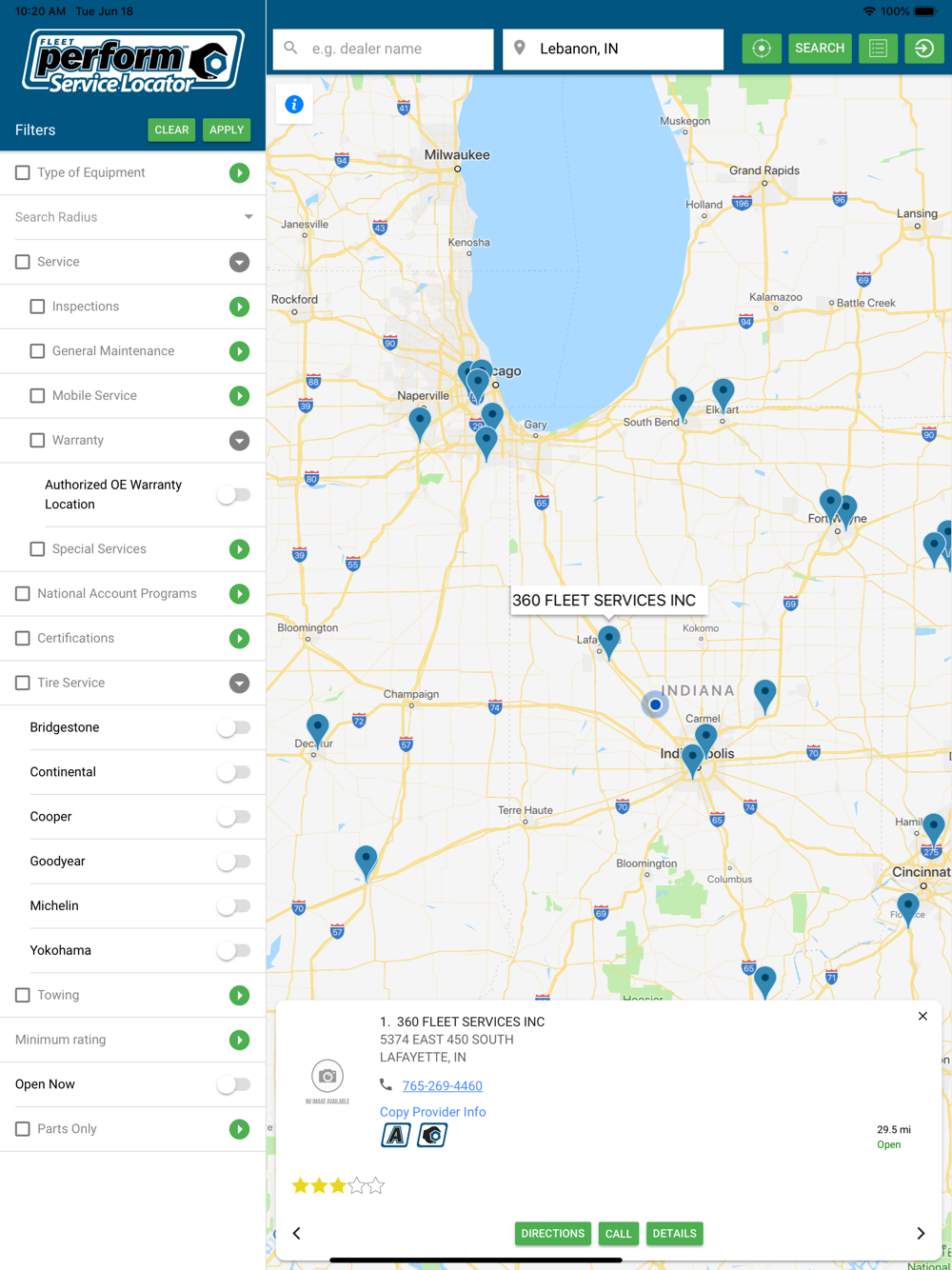Check the Inspections checkbox

click(37, 307)
